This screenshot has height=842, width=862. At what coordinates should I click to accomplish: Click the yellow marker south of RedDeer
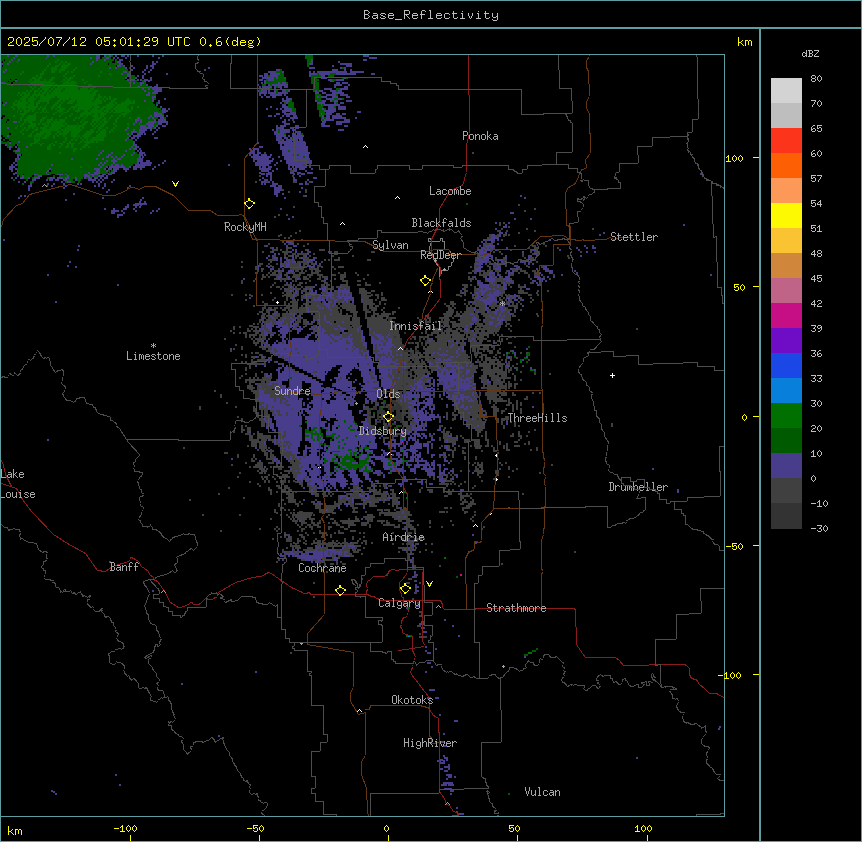coord(425,281)
